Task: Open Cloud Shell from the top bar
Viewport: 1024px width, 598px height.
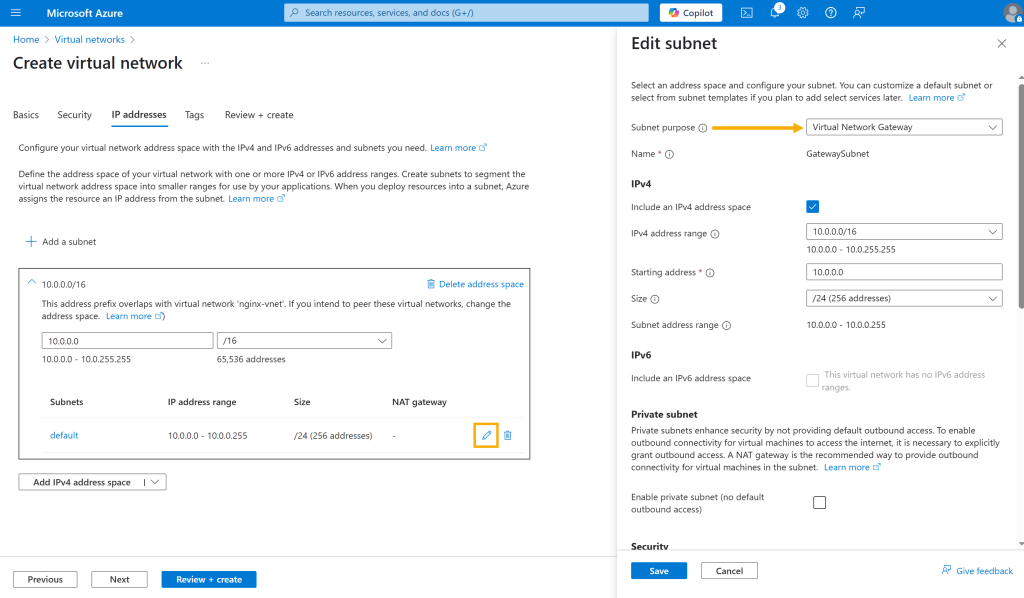Action: click(x=746, y=12)
